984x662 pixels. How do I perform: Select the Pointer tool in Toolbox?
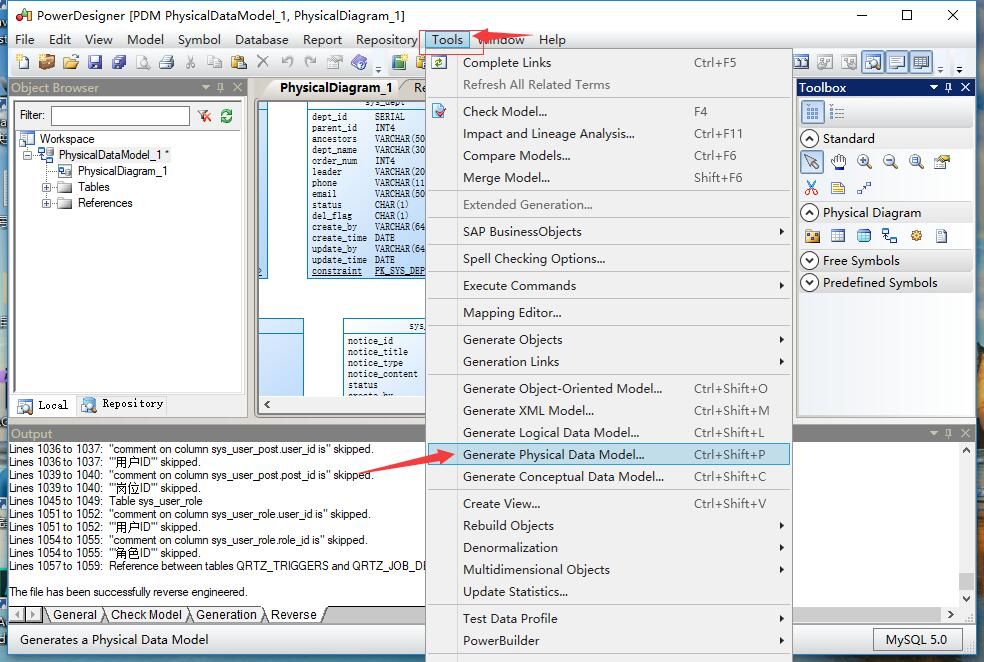pyautogui.click(x=811, y=162)
